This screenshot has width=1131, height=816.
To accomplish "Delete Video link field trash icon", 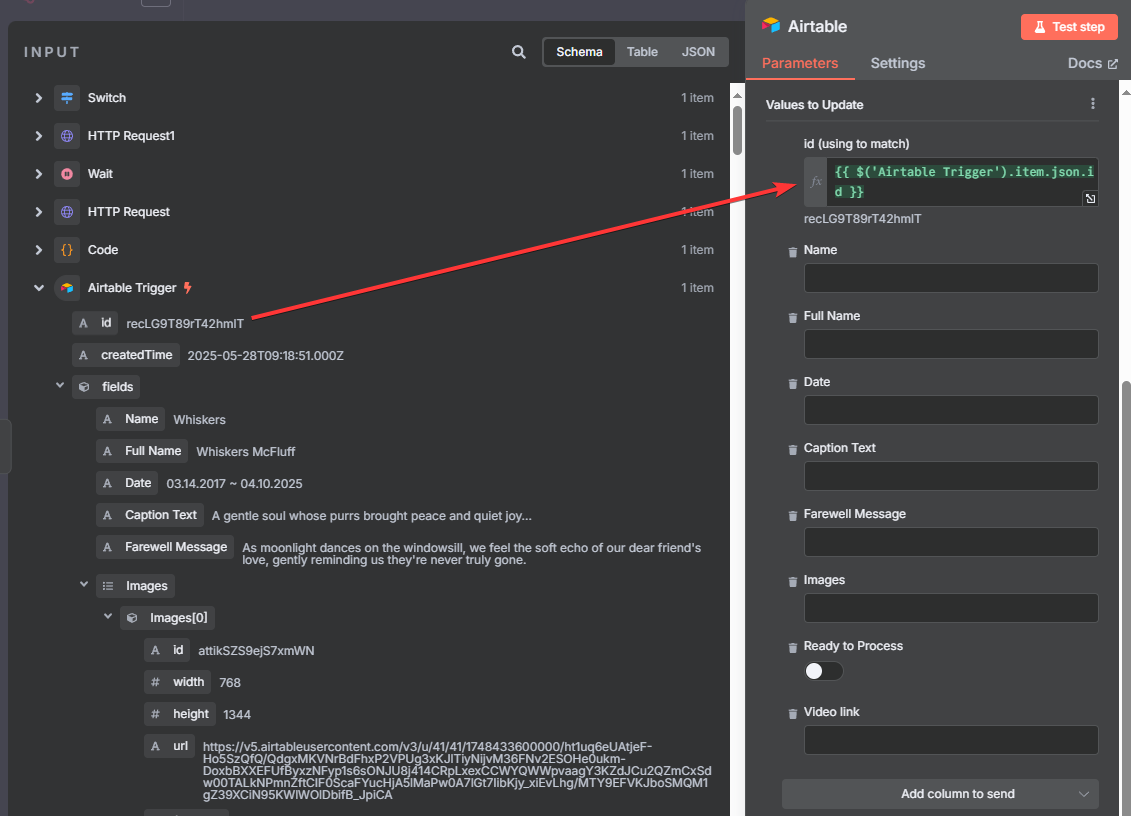I will 793,714.
